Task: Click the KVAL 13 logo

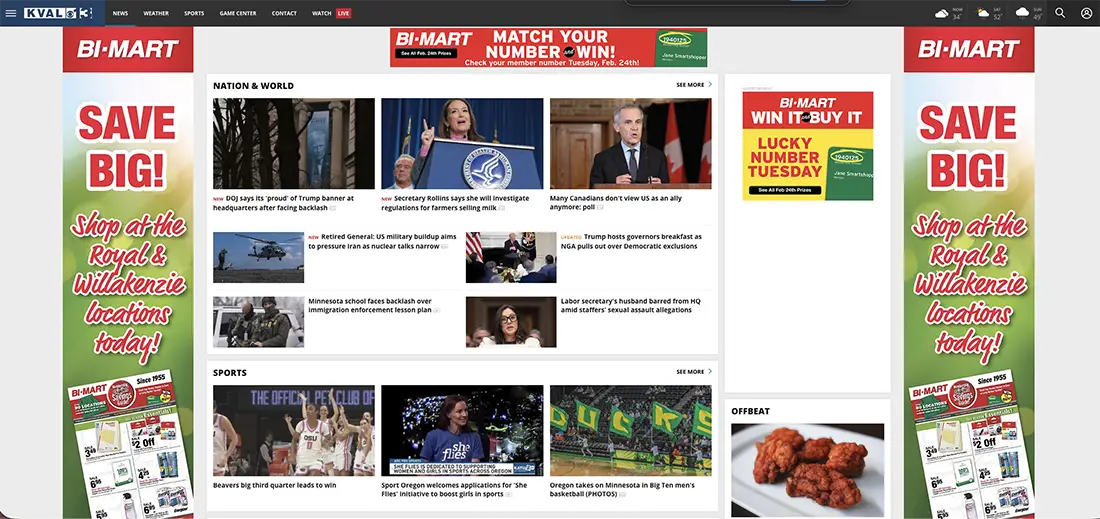Action: click(57, 13)
